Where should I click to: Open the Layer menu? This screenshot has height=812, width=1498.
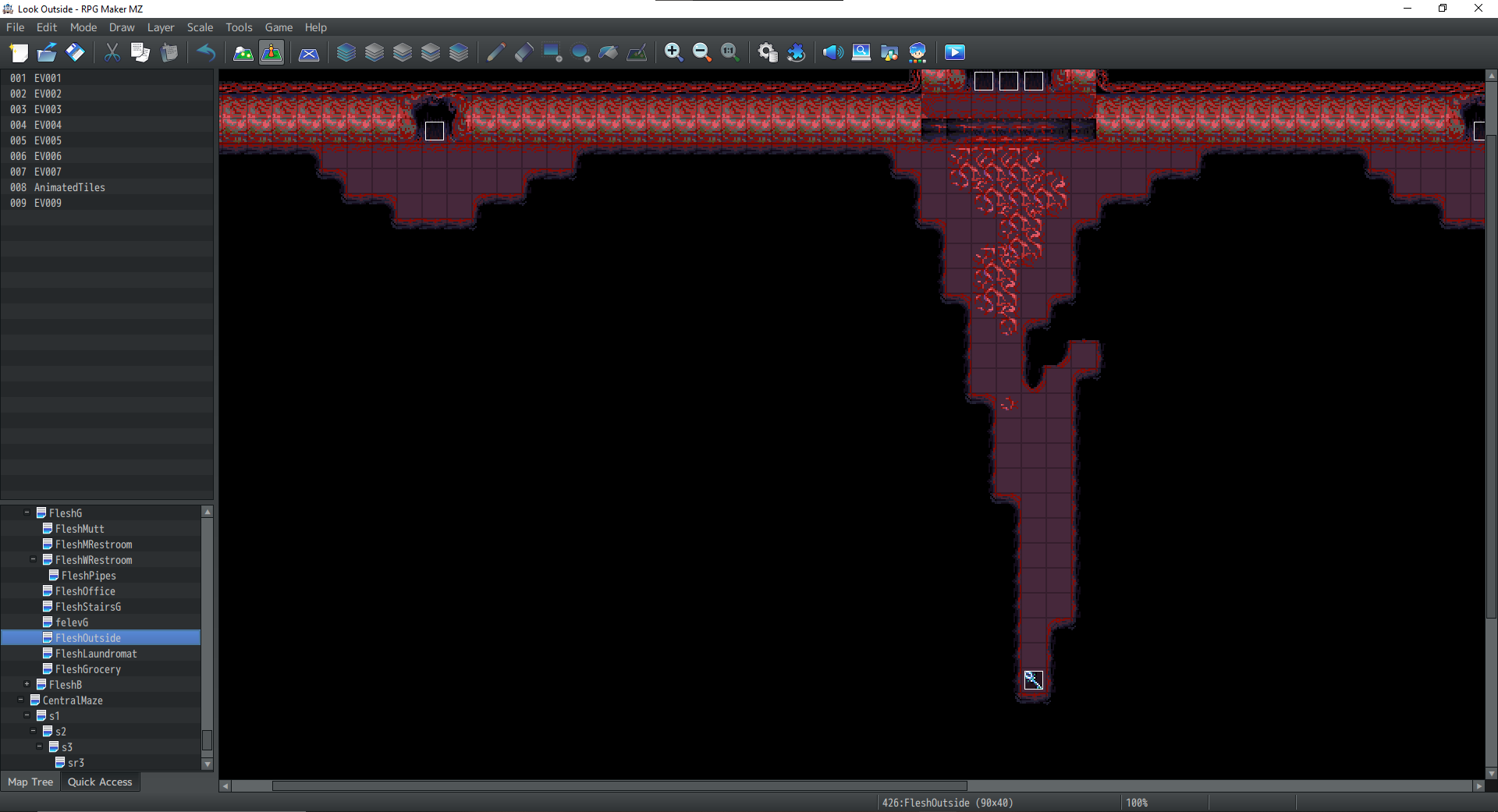pos(161,27)
